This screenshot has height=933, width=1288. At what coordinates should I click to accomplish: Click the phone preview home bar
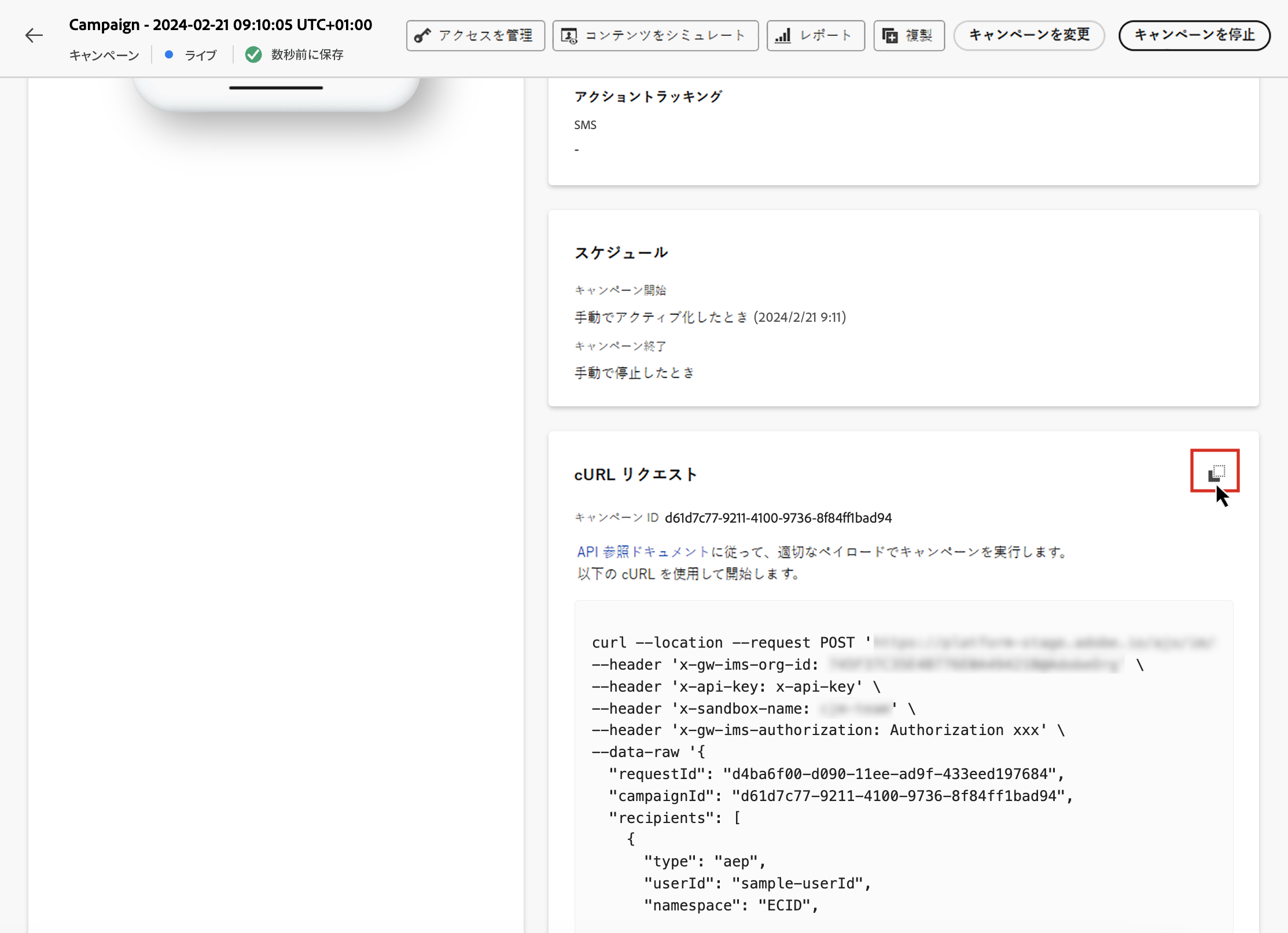(x=276, y=88)
